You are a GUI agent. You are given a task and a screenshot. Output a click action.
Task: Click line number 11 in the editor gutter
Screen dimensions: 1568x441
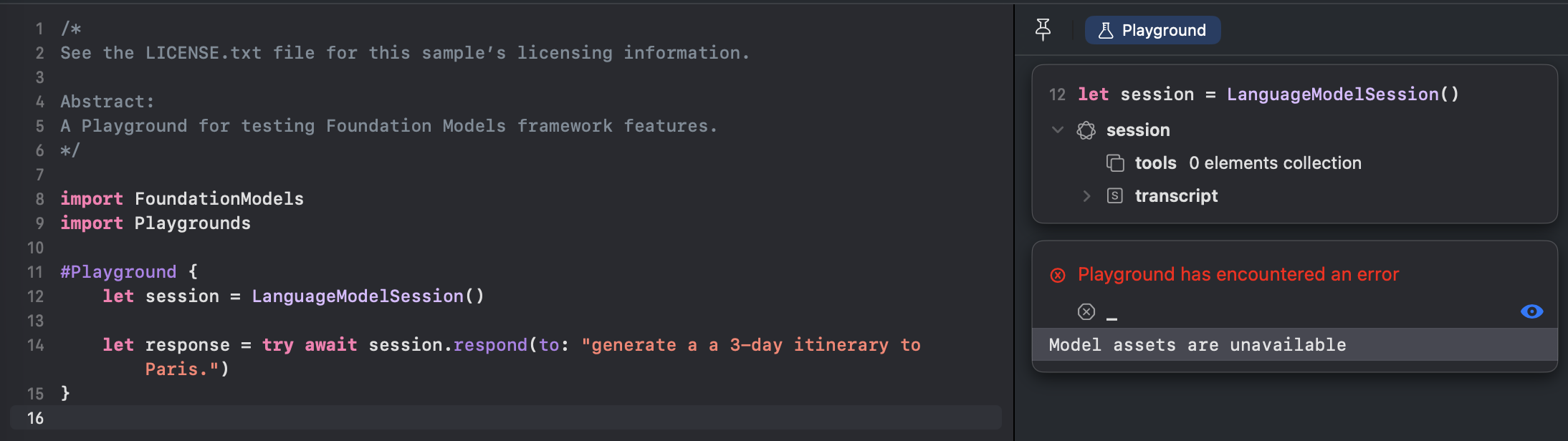click(35, 272)
